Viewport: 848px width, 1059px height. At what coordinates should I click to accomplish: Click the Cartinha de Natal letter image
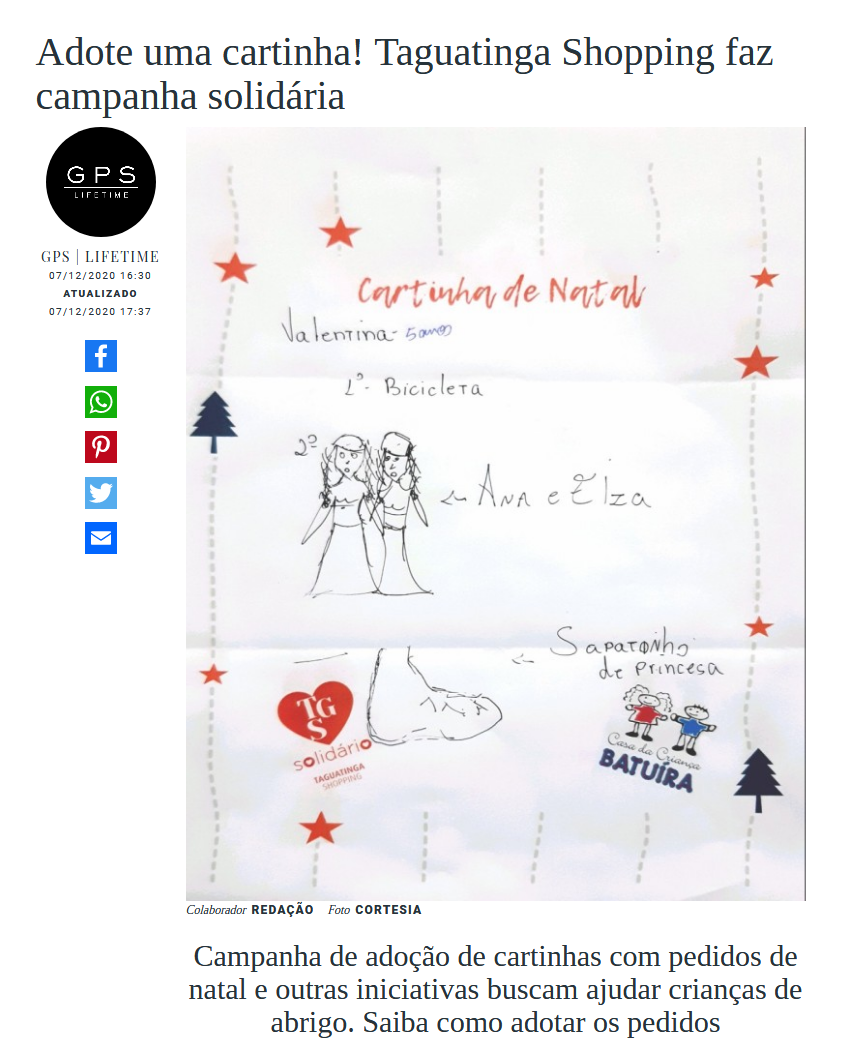(x=496, y=513)
